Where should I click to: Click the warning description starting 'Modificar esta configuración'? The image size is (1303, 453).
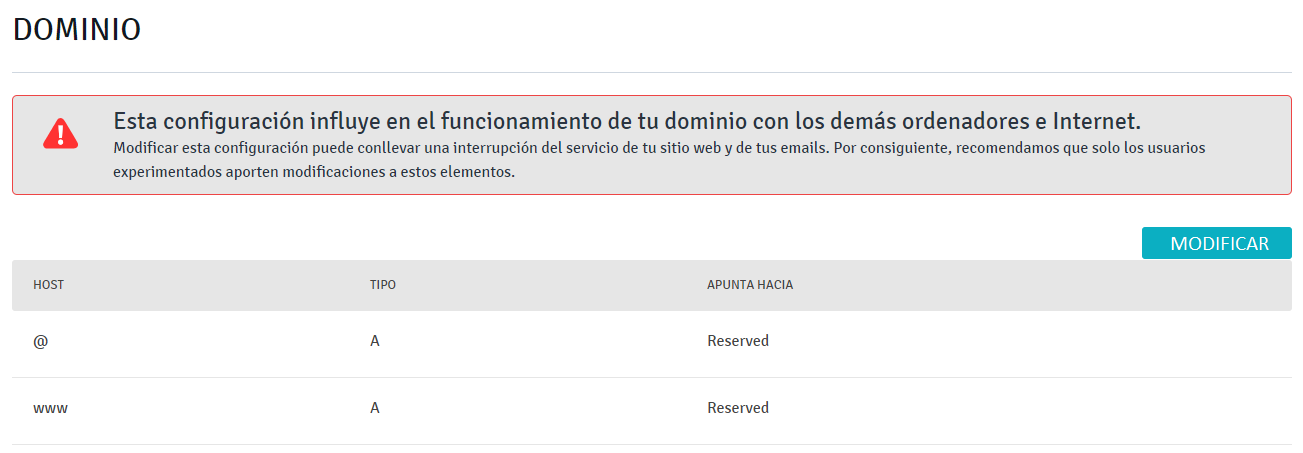pos(659,160)
